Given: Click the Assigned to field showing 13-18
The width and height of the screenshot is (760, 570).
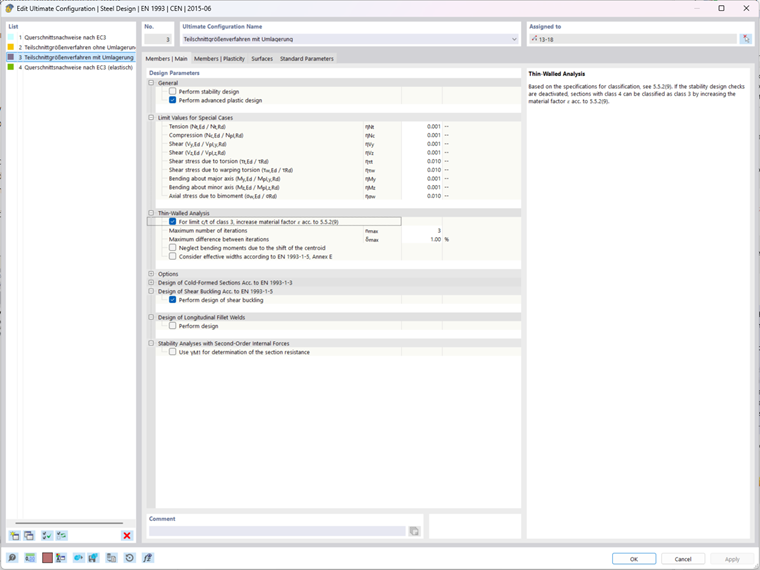Looking at the screenshot, I should [633, 39].
